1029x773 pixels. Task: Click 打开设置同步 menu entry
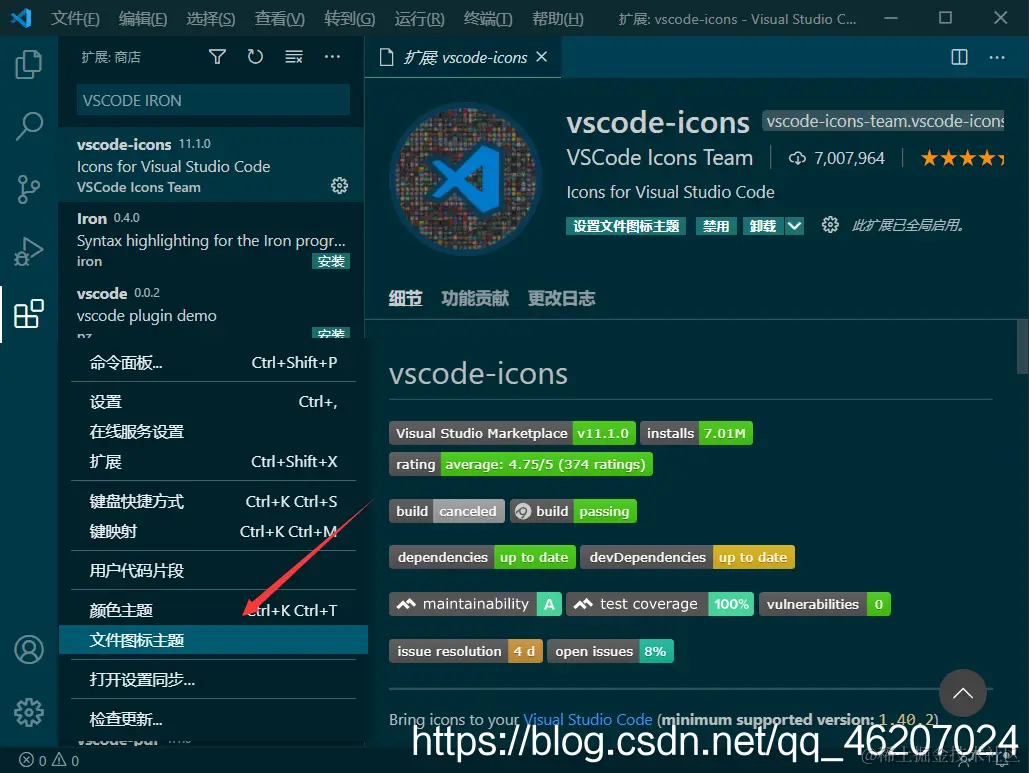pyautogui.click(x=213, y=680)
